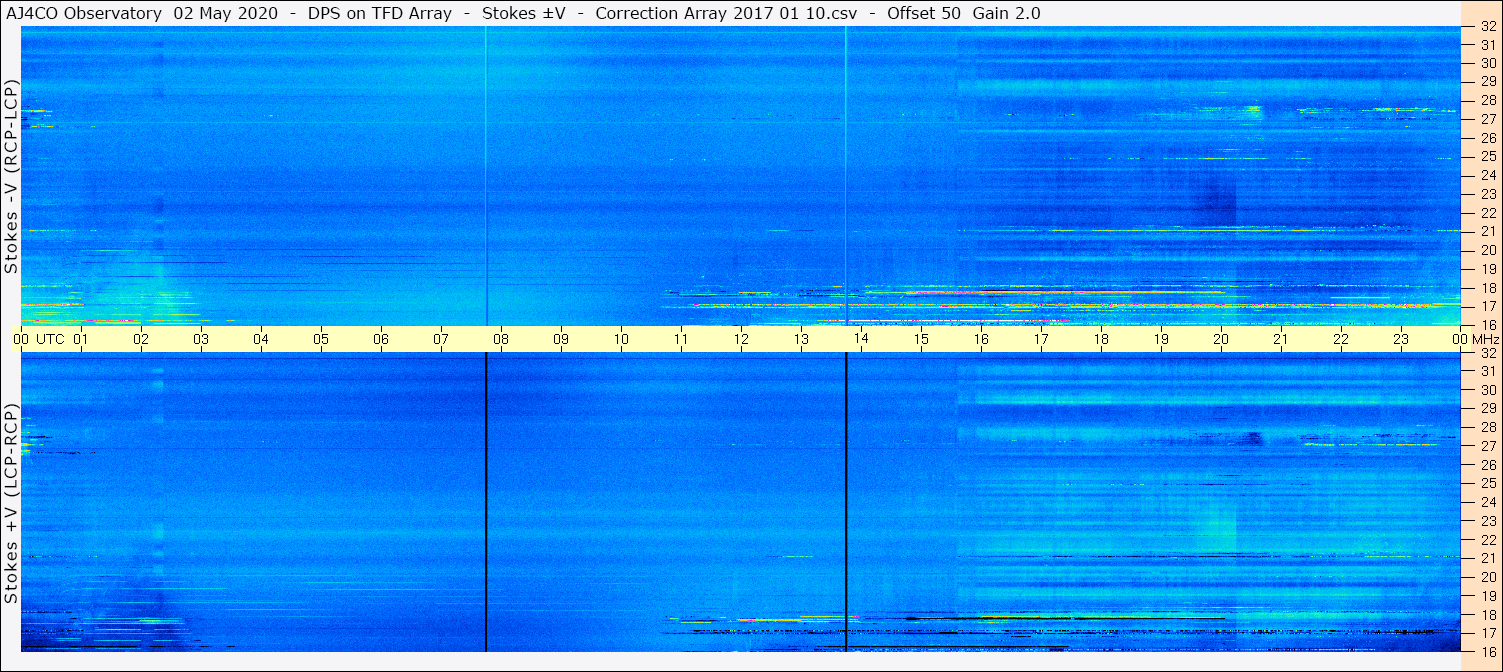Select the 15 hour tick label
Screen dimensions: 1503x672
tap(921, 340)
